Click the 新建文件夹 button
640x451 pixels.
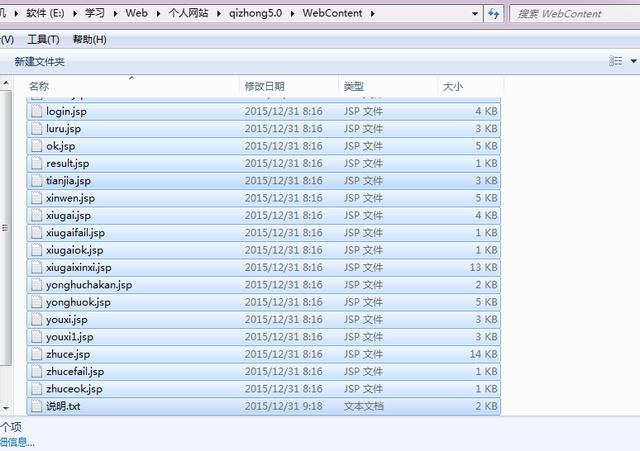[x=39, y=62]
